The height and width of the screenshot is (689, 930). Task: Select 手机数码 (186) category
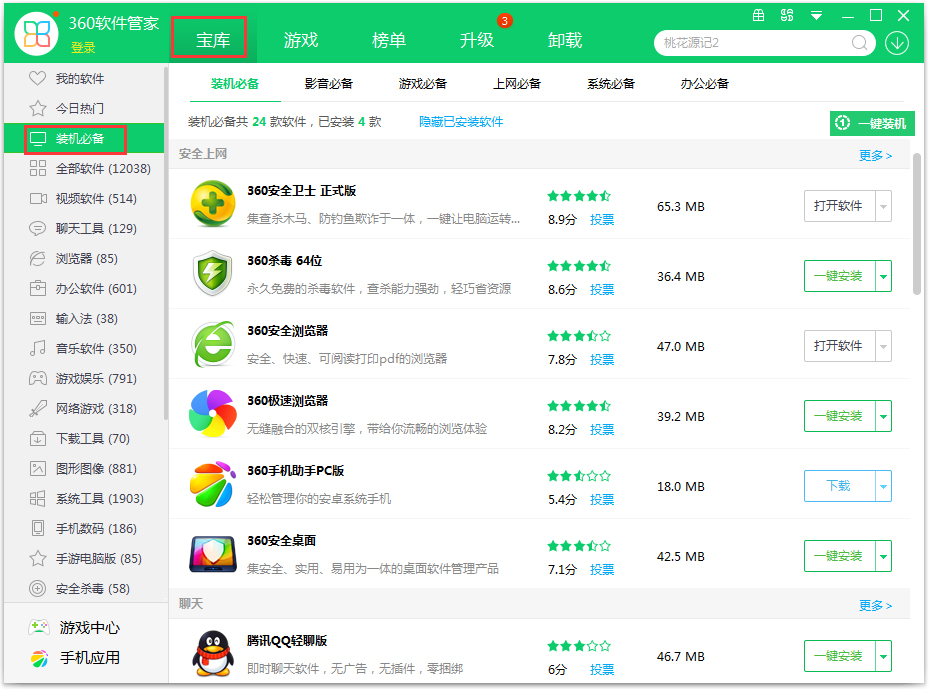click(x=84, y=528)
